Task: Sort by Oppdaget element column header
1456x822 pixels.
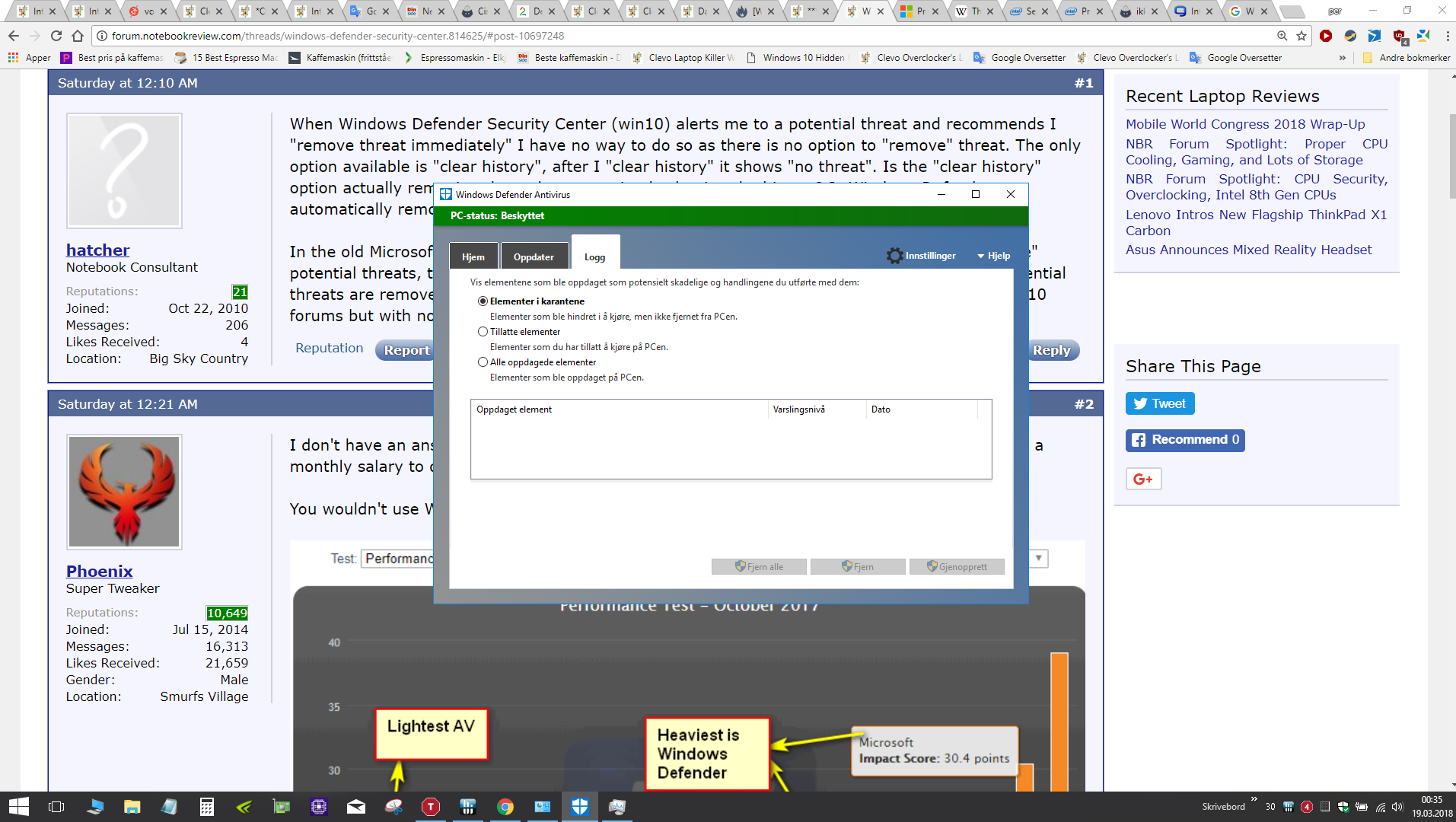Action: tap(620, 409)
